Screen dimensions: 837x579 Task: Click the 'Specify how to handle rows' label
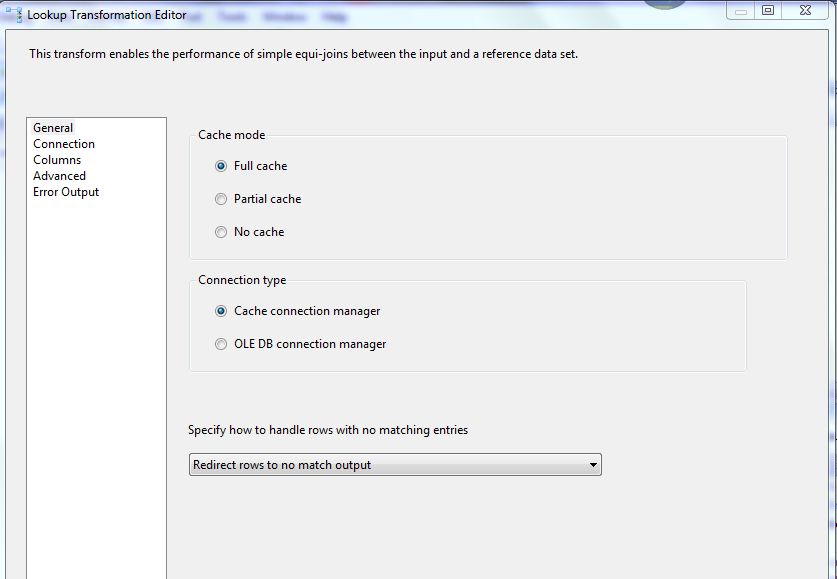[x=328, y=430]
